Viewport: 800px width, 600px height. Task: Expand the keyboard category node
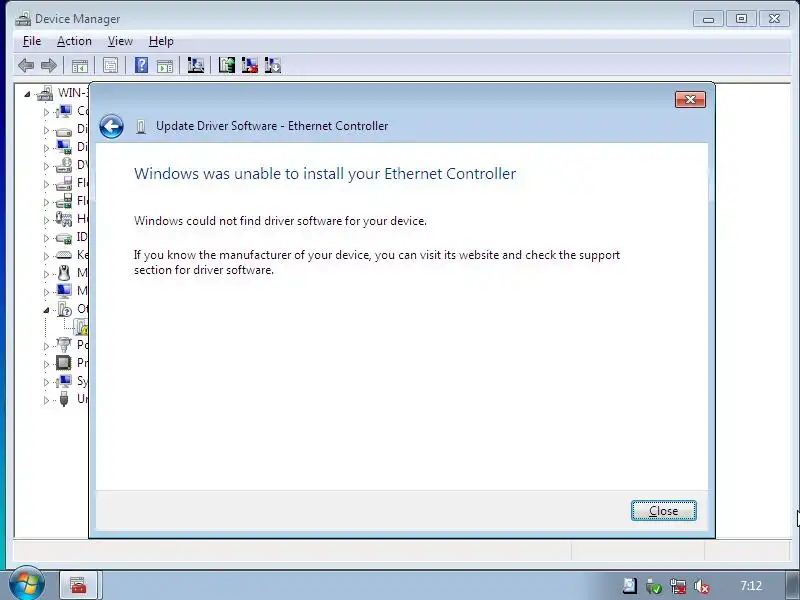click(x=46, y=256)
